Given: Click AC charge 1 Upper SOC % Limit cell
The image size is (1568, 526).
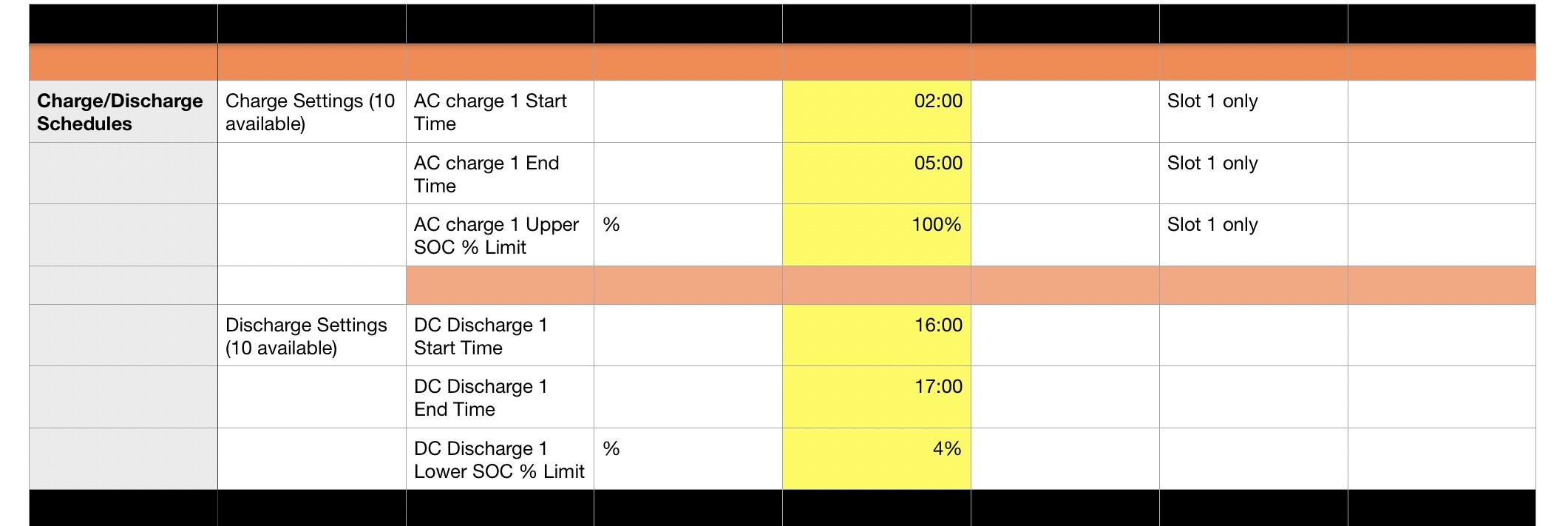Looking at the screenshot, I should pyautogui.click(x=500, y=235).
